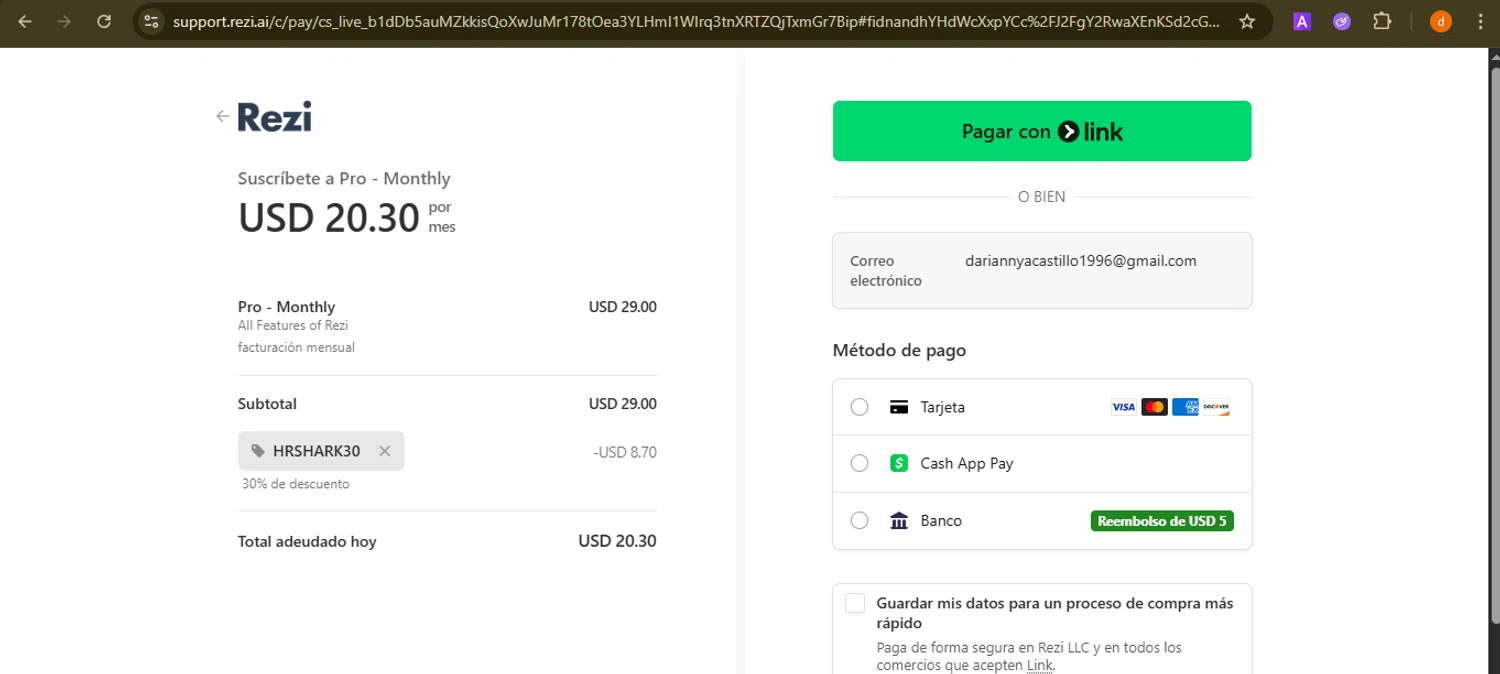The height and width of the screenshot is (674, 1500).
Task: Click the American Express logo
Action: point(1185,407)
